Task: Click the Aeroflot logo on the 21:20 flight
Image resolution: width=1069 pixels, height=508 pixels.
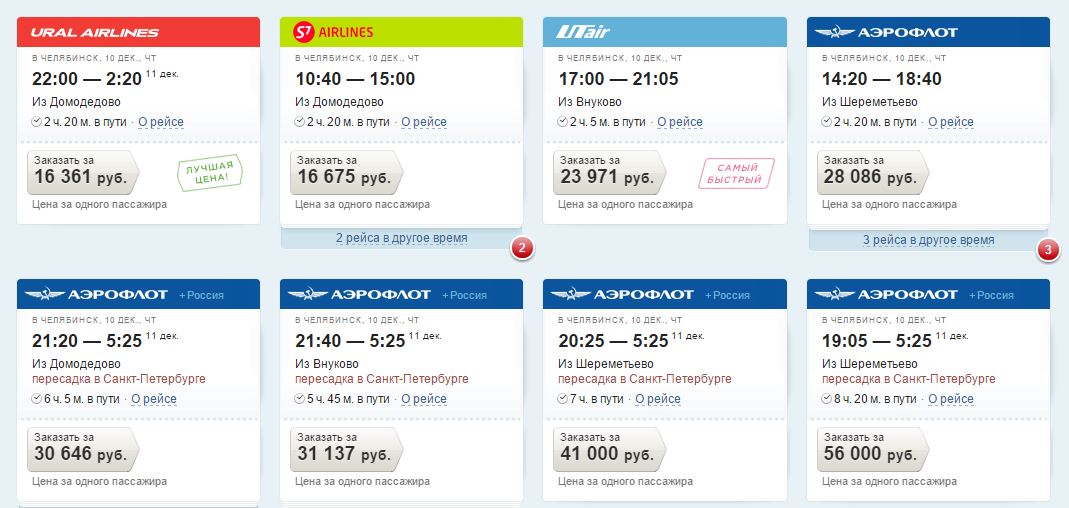Action: tap(96, 295)
